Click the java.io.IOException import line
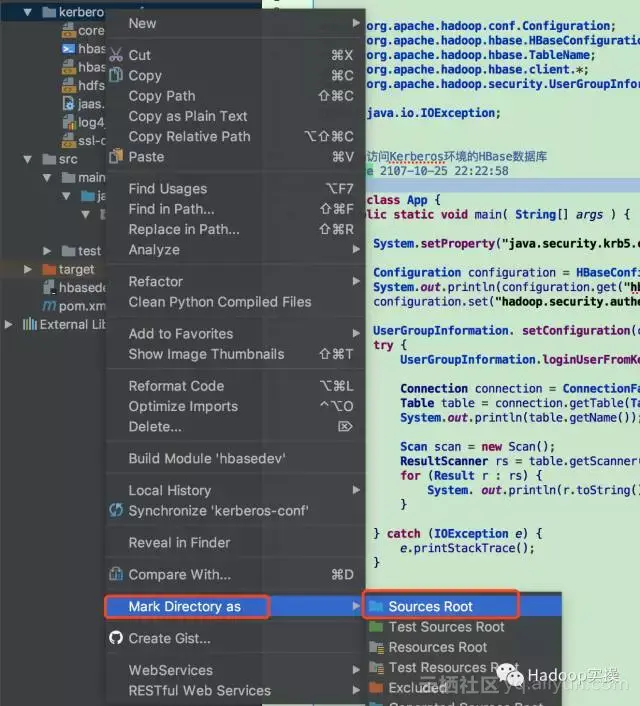Screen dimensions: 640x706 pyautogui.click(x=433, y=113)
